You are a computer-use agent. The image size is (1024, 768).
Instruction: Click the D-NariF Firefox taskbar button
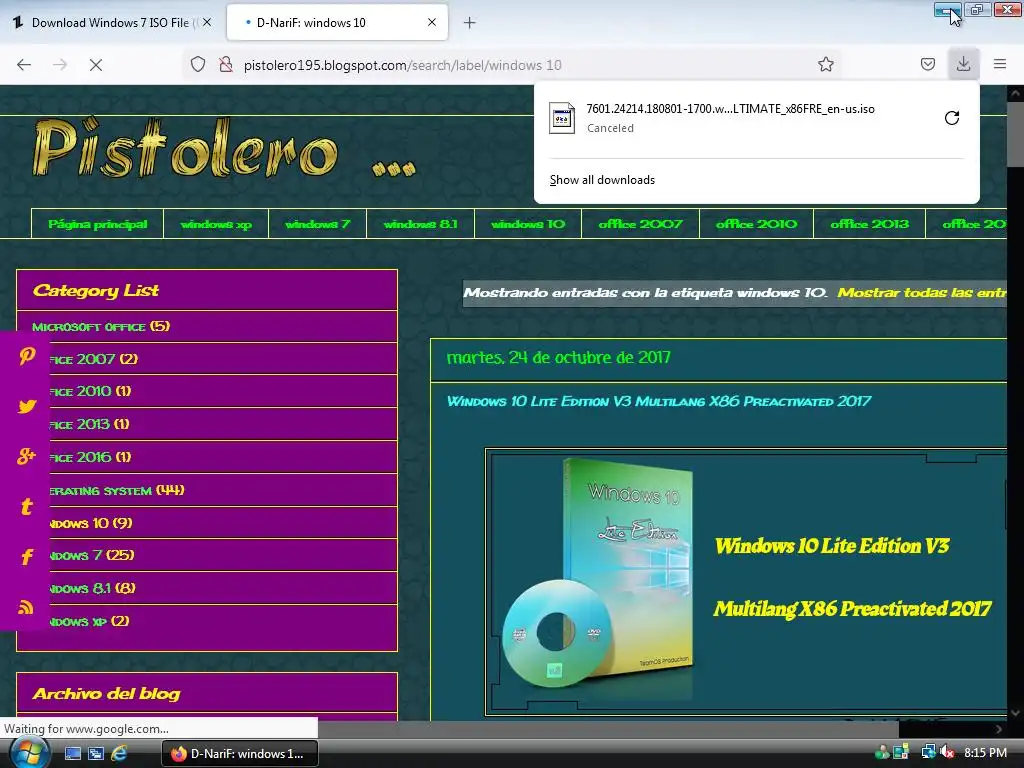(240, 754)
